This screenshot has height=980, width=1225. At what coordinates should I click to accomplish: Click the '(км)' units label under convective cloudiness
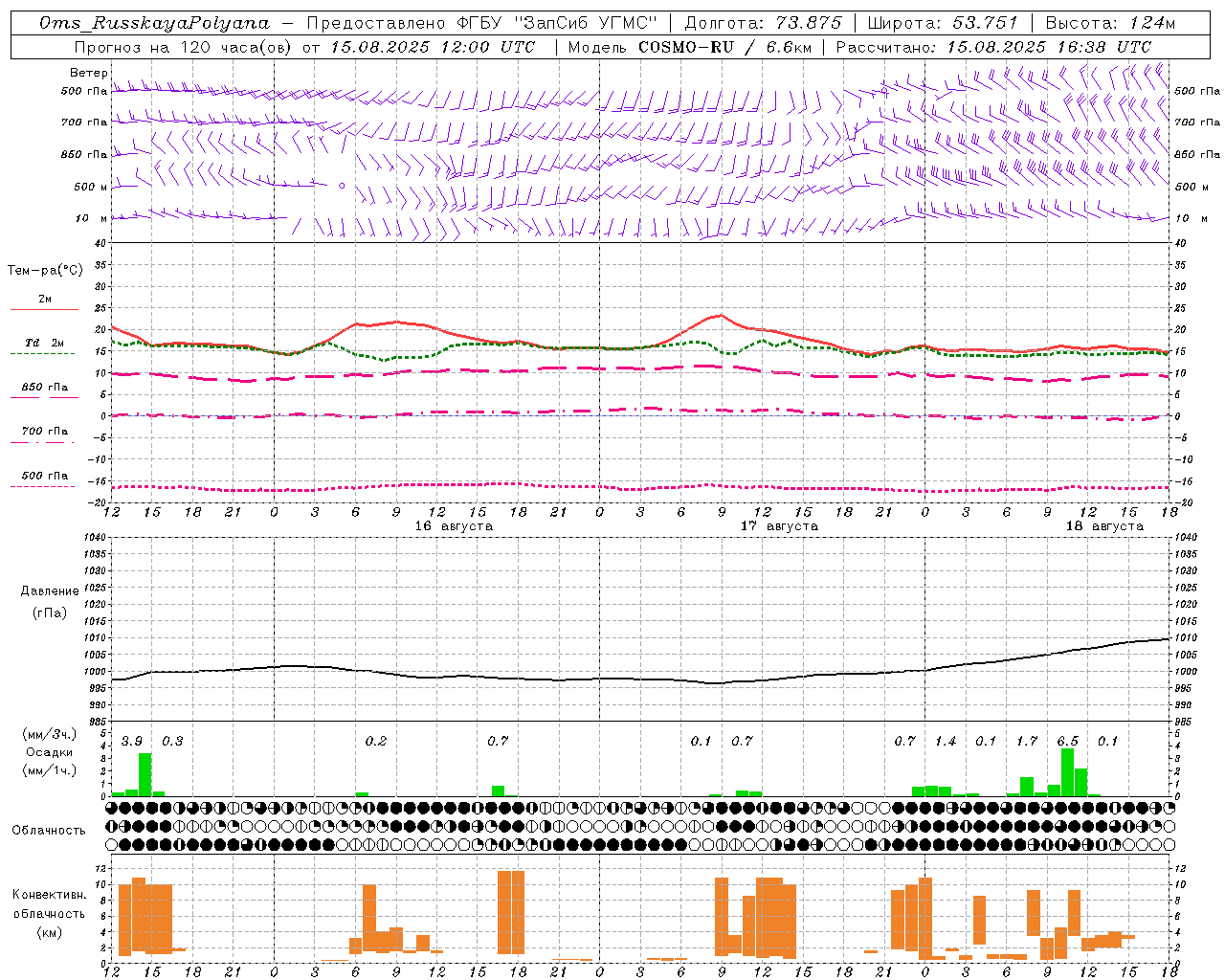point(50,932)
